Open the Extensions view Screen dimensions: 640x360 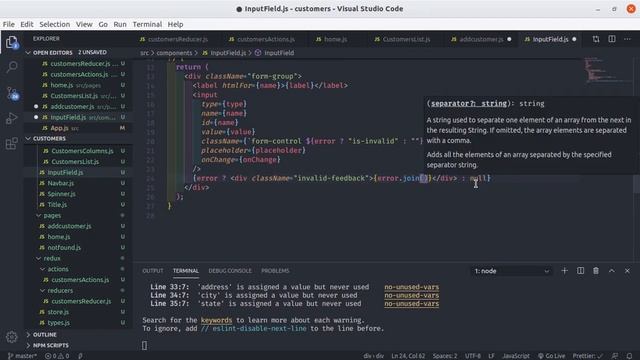11,143
